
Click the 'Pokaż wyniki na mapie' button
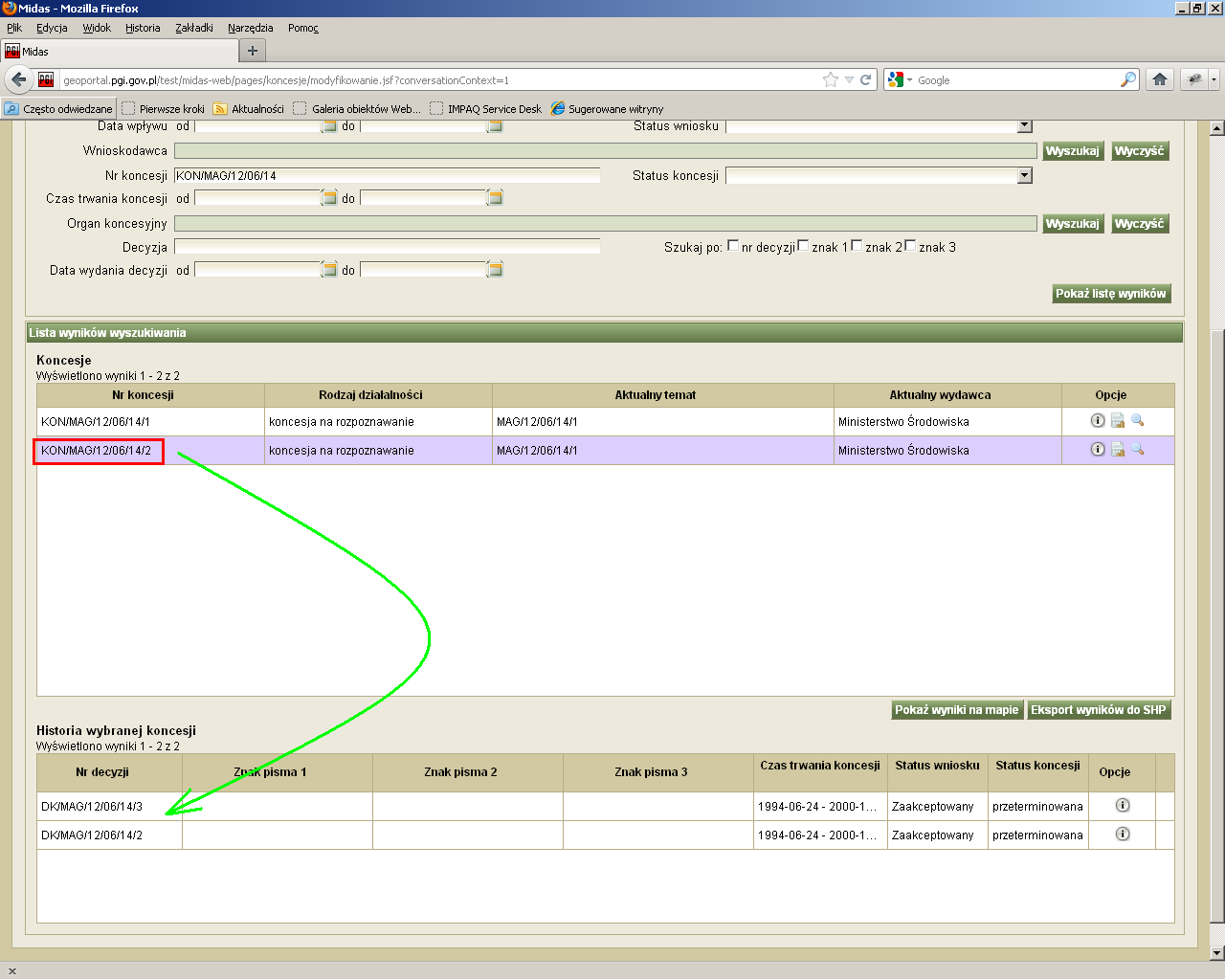pyautogui.click(x=956, y=710)
